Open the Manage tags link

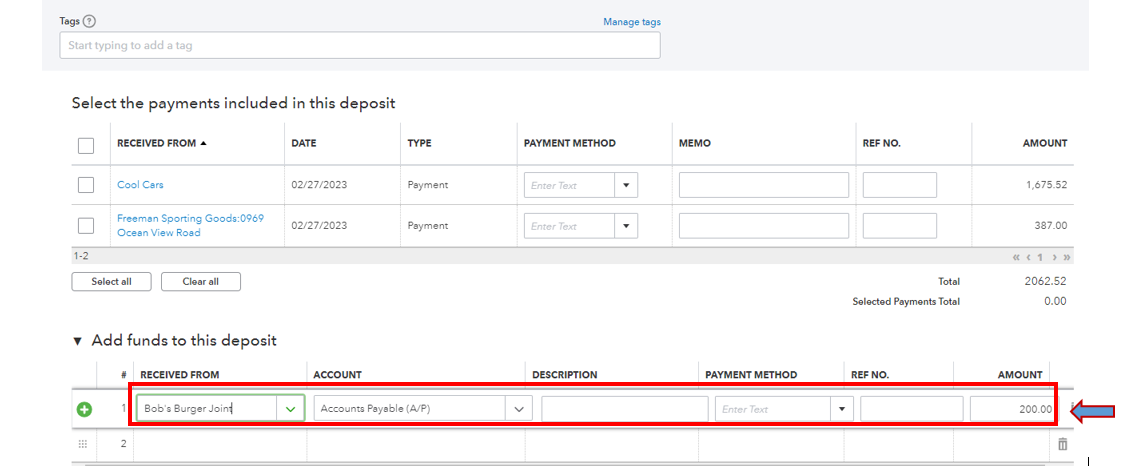click(631, 22)
